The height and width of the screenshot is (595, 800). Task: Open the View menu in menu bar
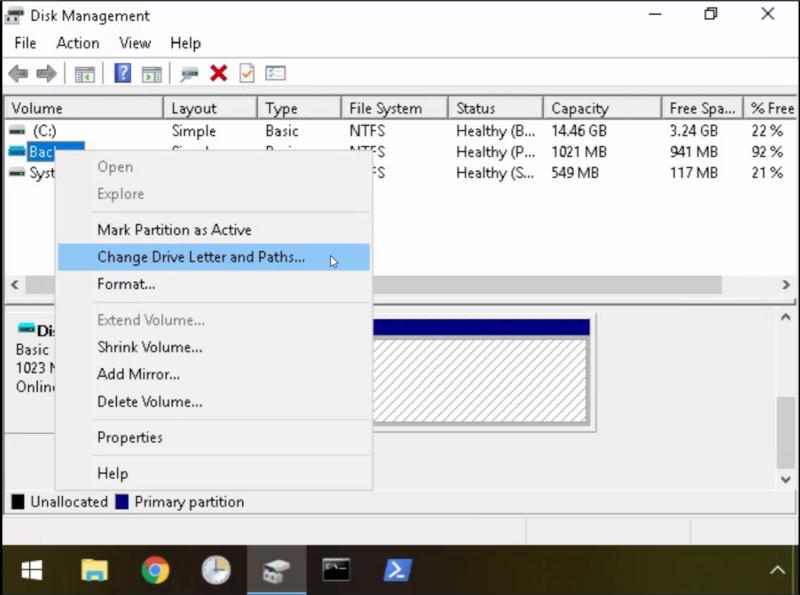(x=135, y=43)
